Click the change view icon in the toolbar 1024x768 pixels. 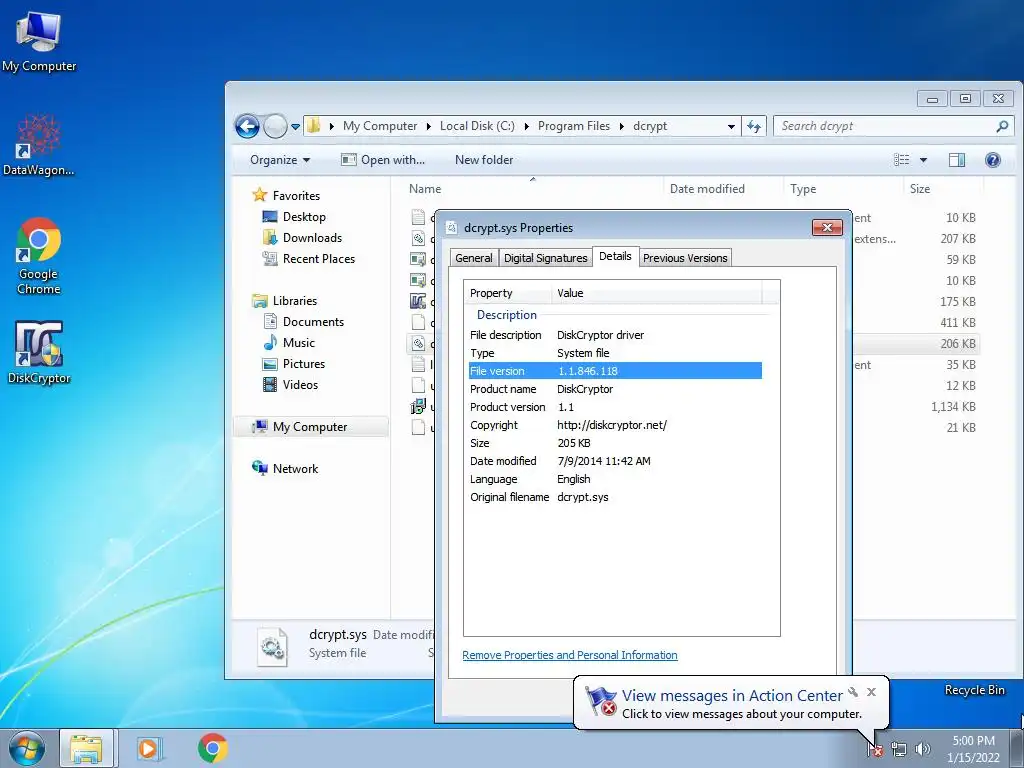coord(901,160)
